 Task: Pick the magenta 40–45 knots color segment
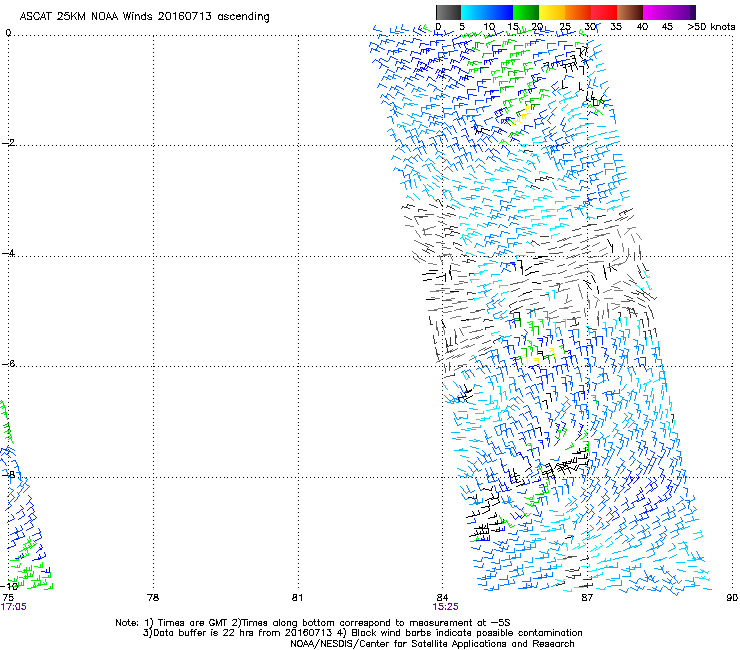656,12
